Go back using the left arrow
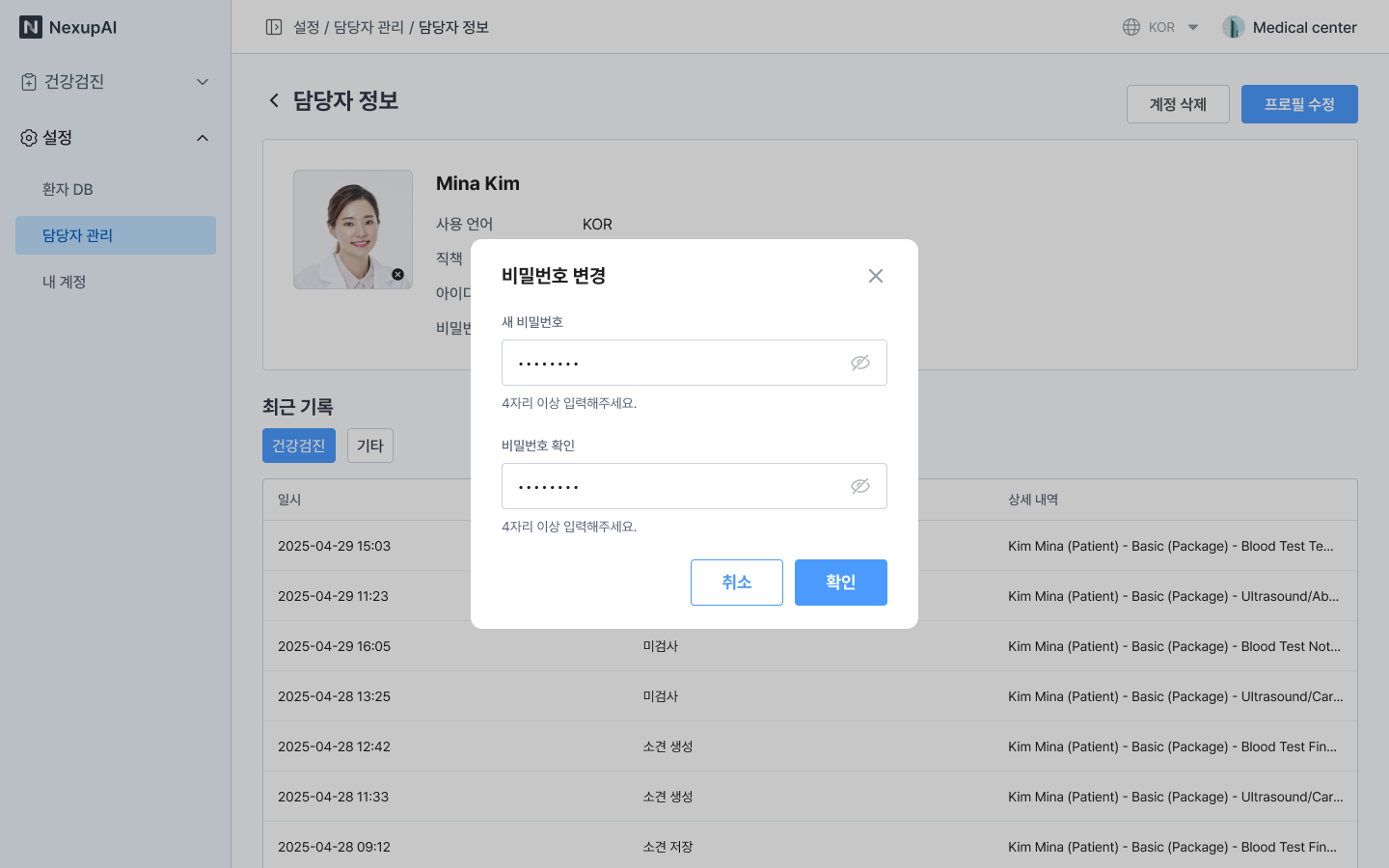1389x868 pixels. pos(274,100)
